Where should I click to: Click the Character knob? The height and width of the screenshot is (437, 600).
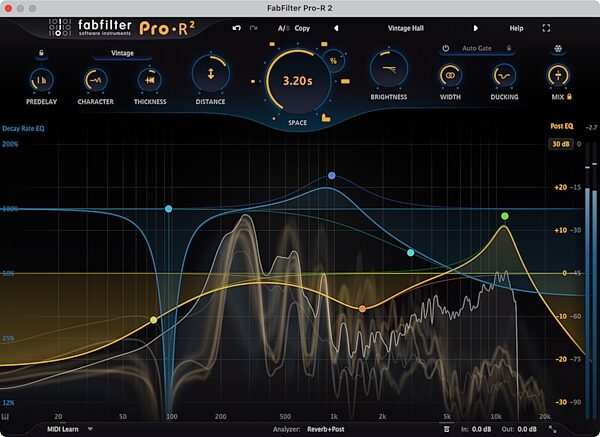[95, 80]
